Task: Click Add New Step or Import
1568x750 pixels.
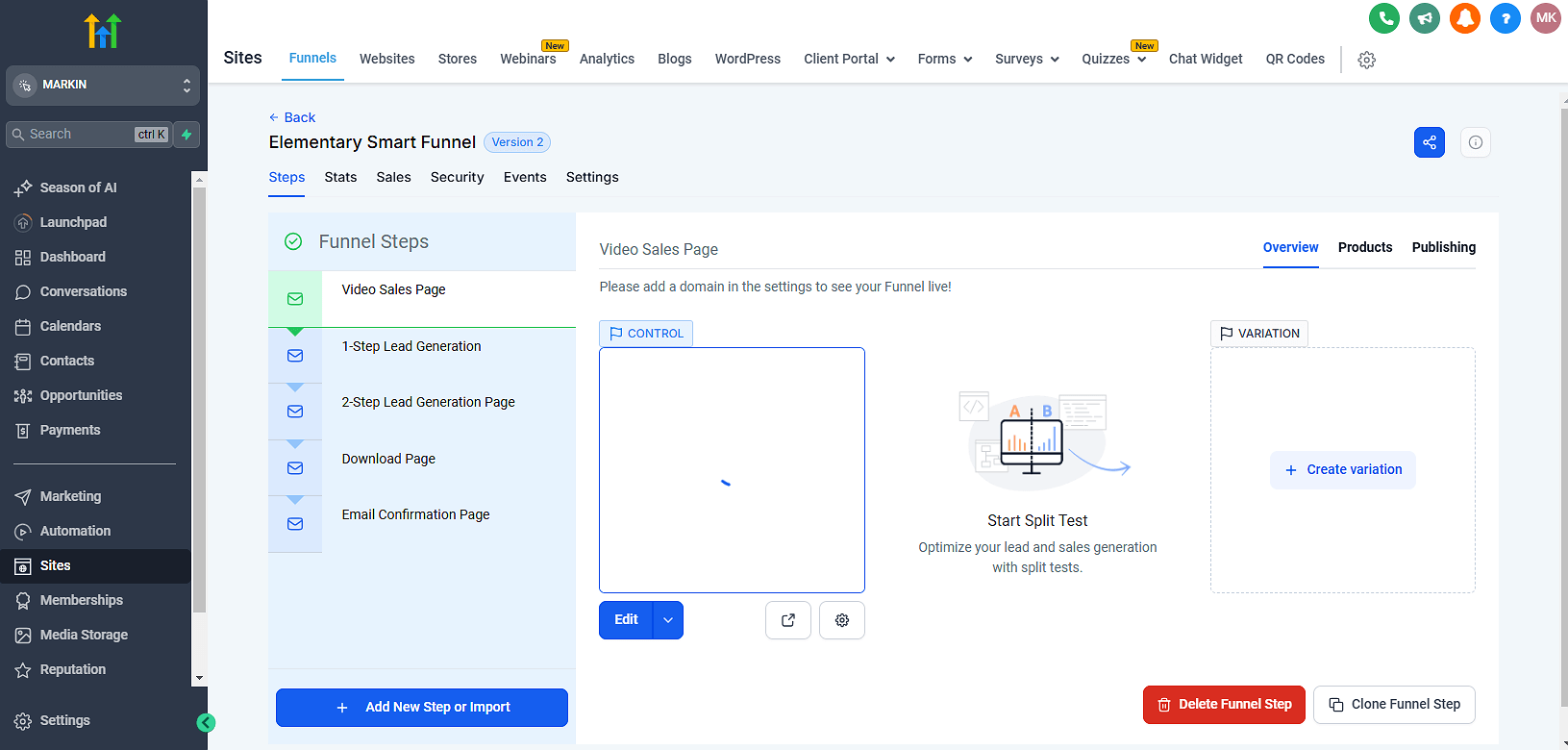Action: 422,708
